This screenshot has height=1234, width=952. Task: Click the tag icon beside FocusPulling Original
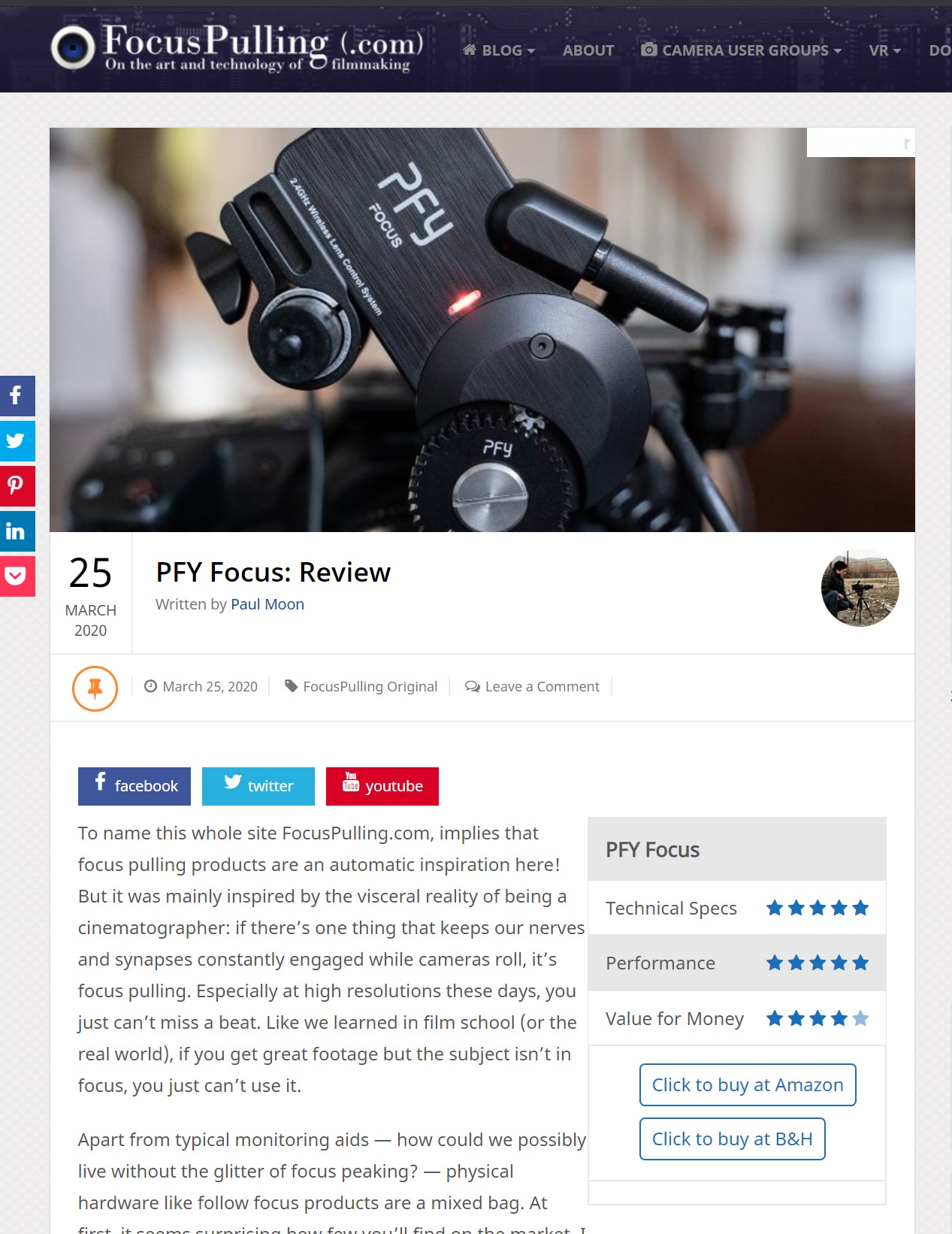[291, 685]
